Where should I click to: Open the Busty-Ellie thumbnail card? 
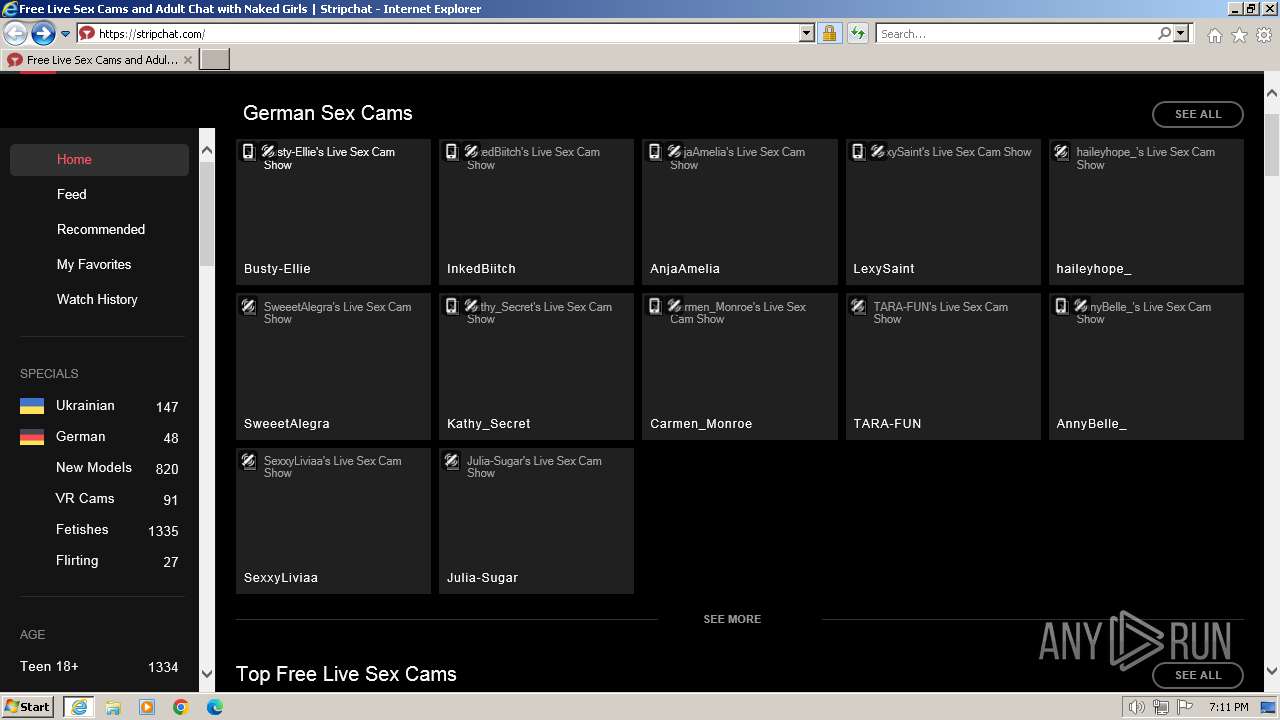coord(333,212)
